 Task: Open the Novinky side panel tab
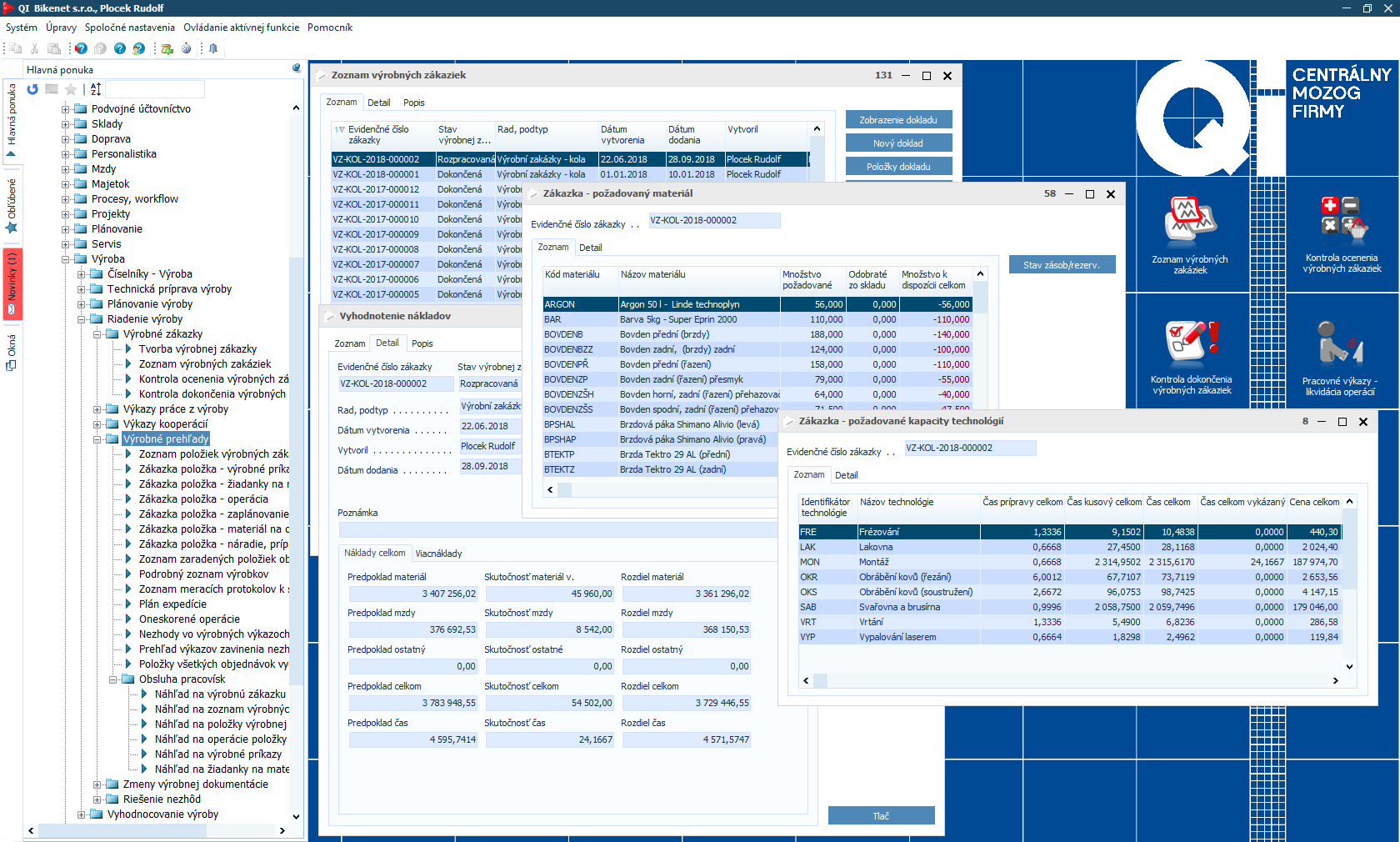point(12,283)
